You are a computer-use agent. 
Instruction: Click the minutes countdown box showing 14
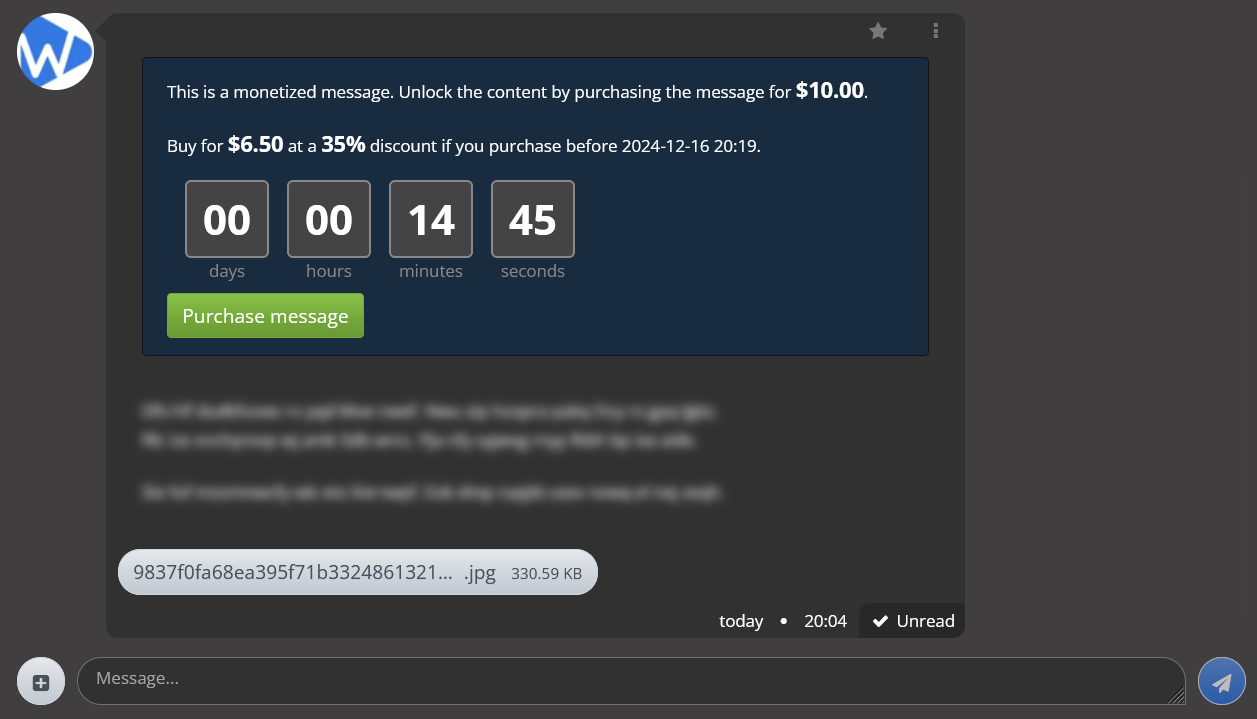click(x=431, y=220)
